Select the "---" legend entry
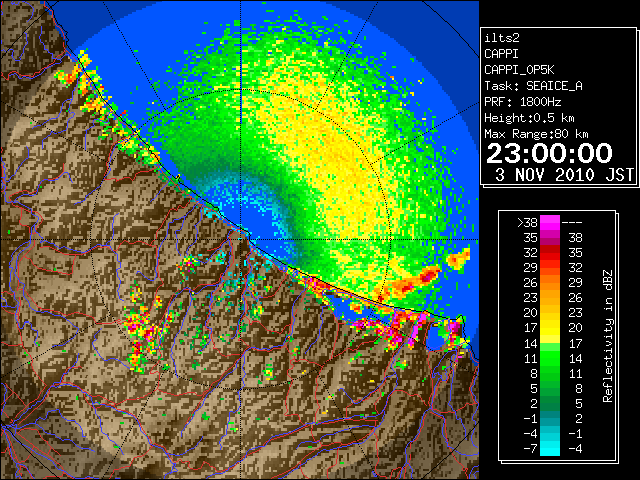 tap(572, 222)
